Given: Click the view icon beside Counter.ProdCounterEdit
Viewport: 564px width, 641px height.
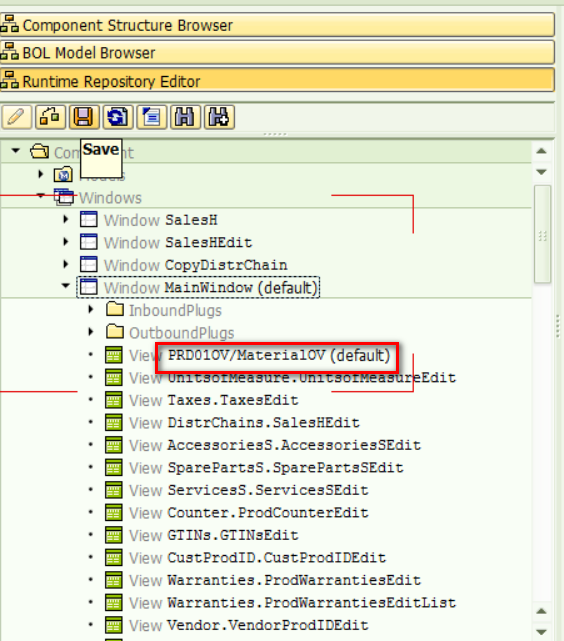Looking at the screenshot, I should (114, 512).
